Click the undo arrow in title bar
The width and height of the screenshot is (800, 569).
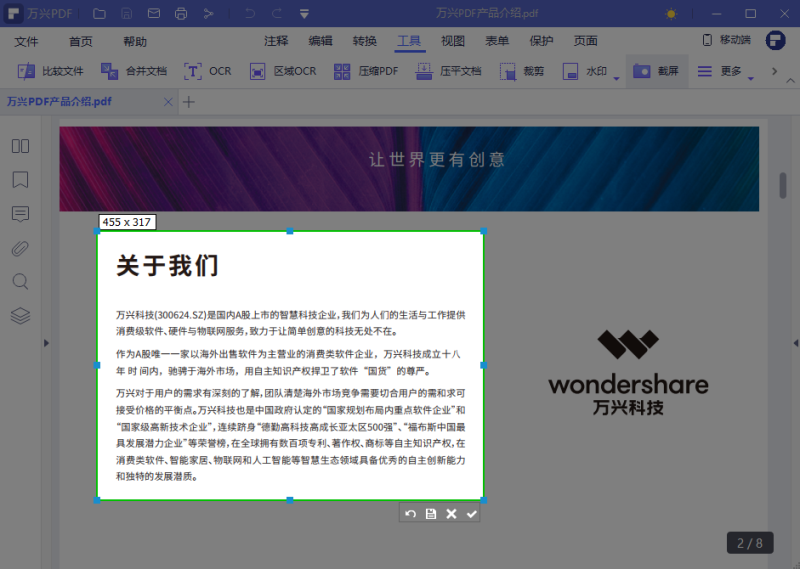click(249, 14)
